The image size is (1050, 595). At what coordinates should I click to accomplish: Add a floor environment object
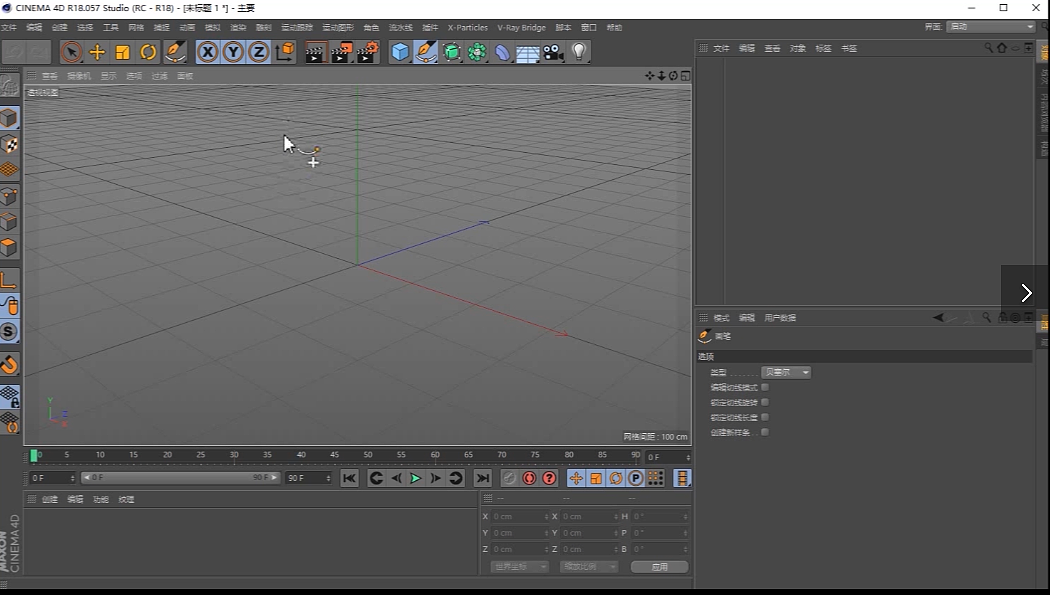528,52
